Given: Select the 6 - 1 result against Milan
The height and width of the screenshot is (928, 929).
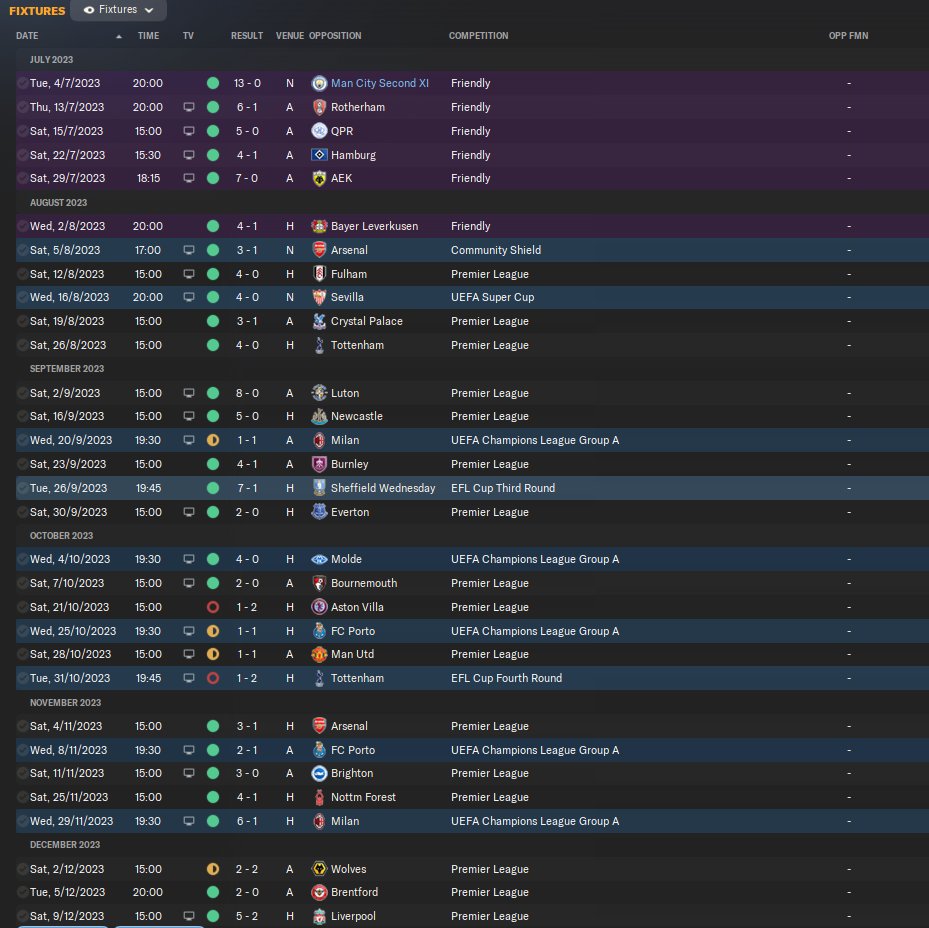Looking at the screenshot, I should pyautogui.click(x=247, y=821).
